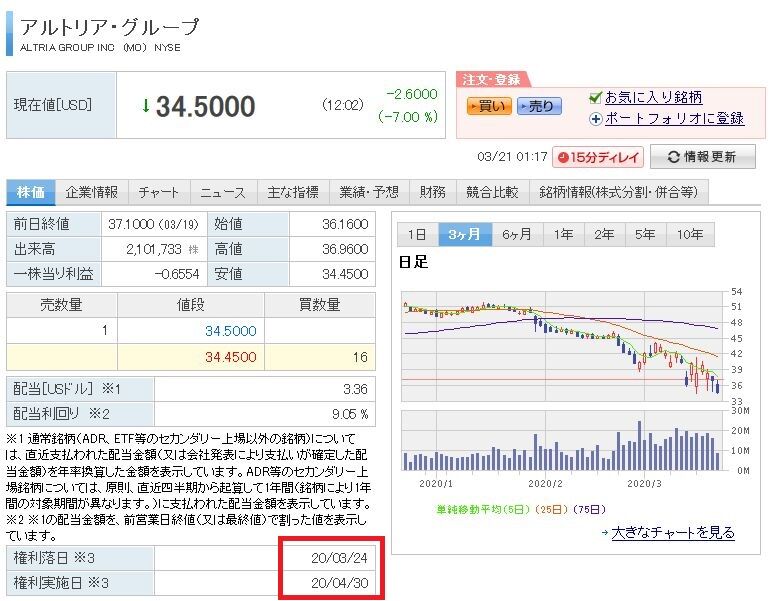This screenshot has width=771, height=601.
Task: Click the 現在値[USD] label
Action: point(53,105)
